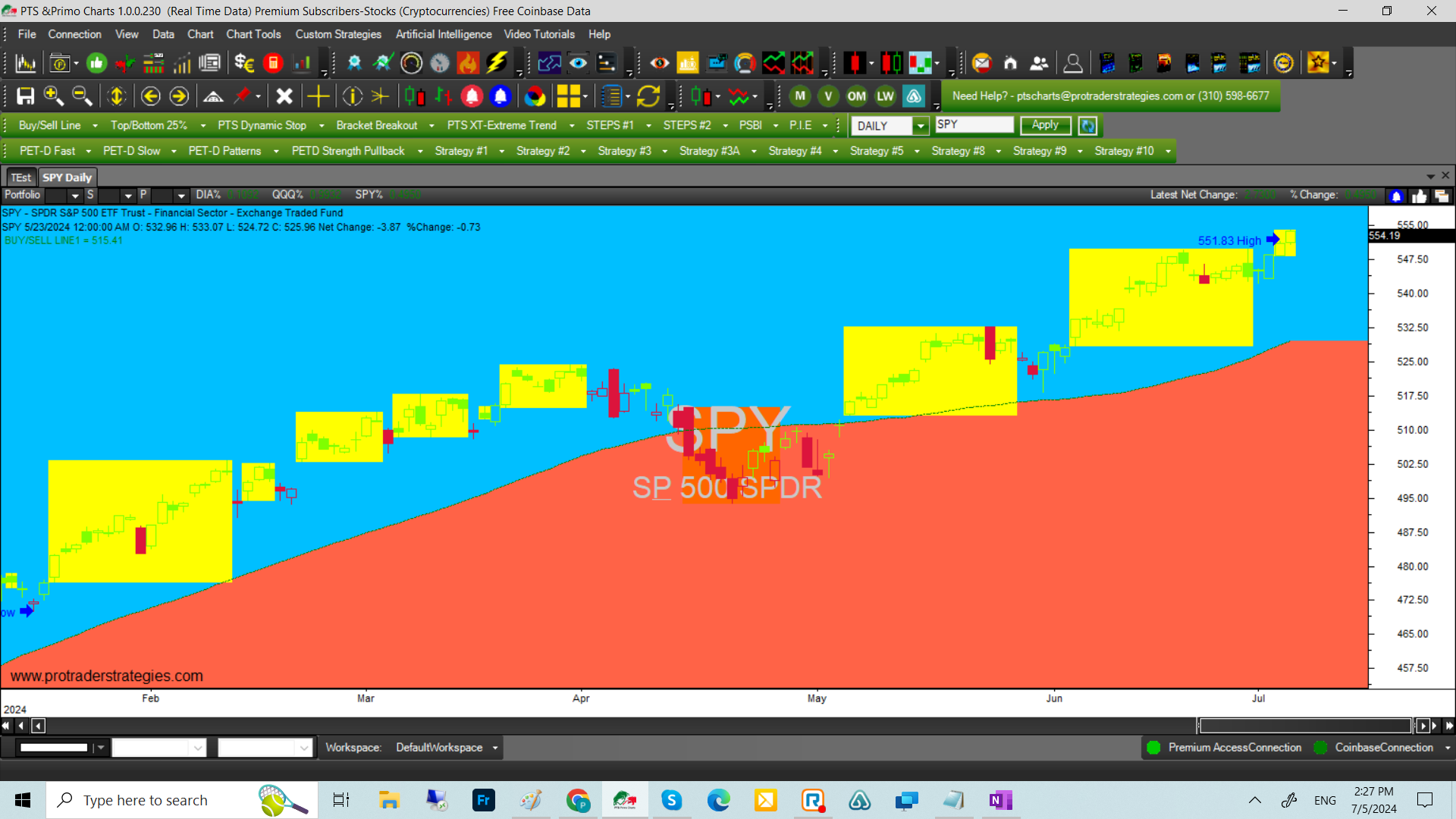
Task: Open Microsoft Edge from taskbar
Action: pos(718,800)
